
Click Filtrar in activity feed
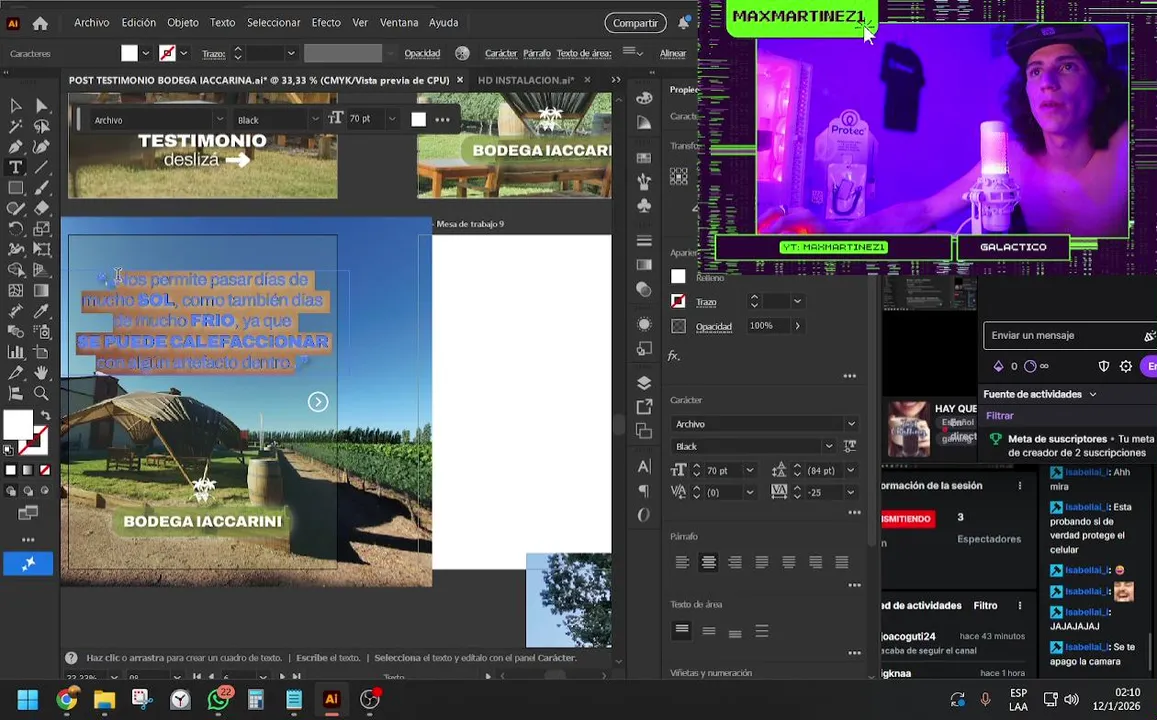pyautogui.click(x=1000, y=416)
